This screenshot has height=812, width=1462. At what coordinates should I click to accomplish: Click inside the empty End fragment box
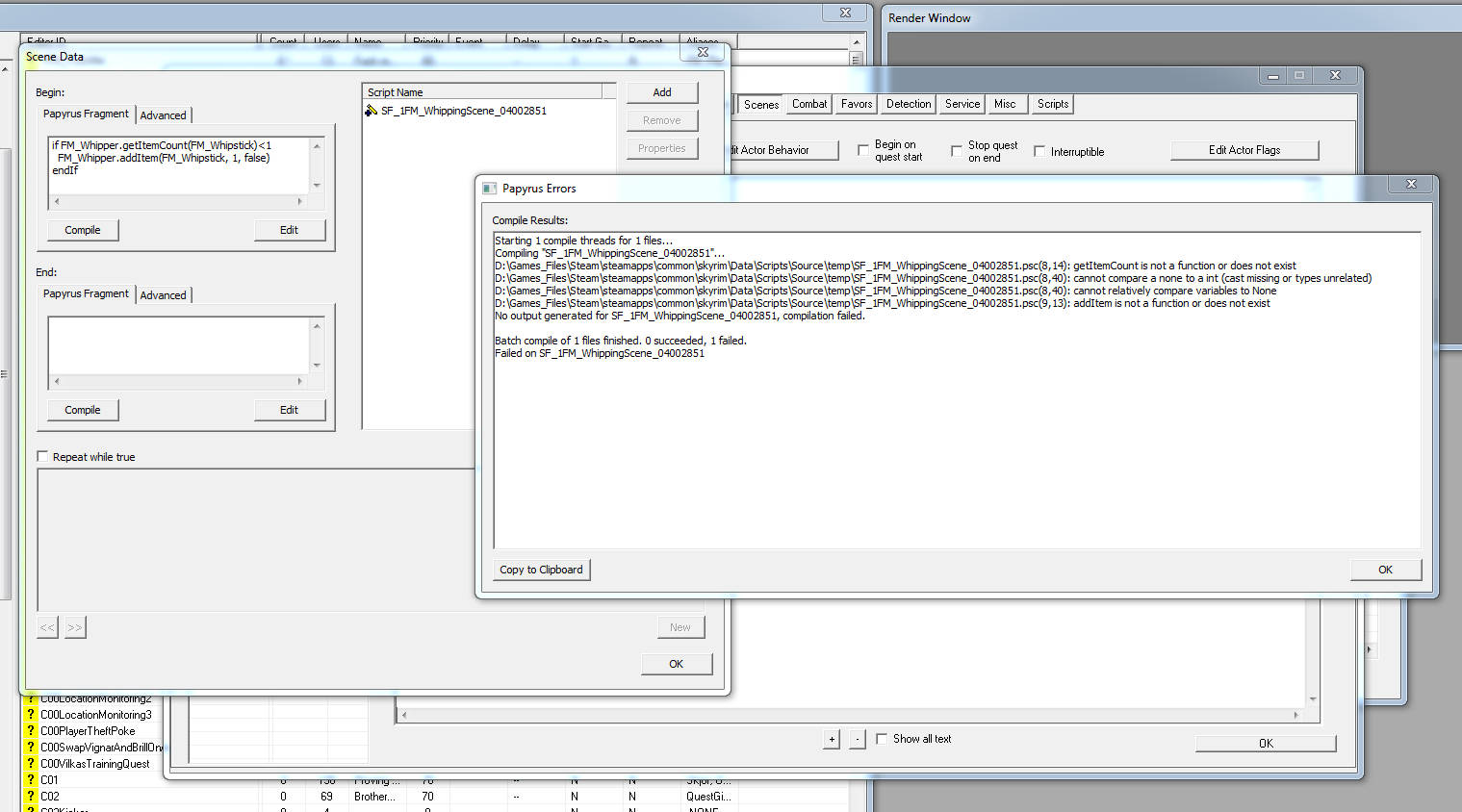[179, 345]
